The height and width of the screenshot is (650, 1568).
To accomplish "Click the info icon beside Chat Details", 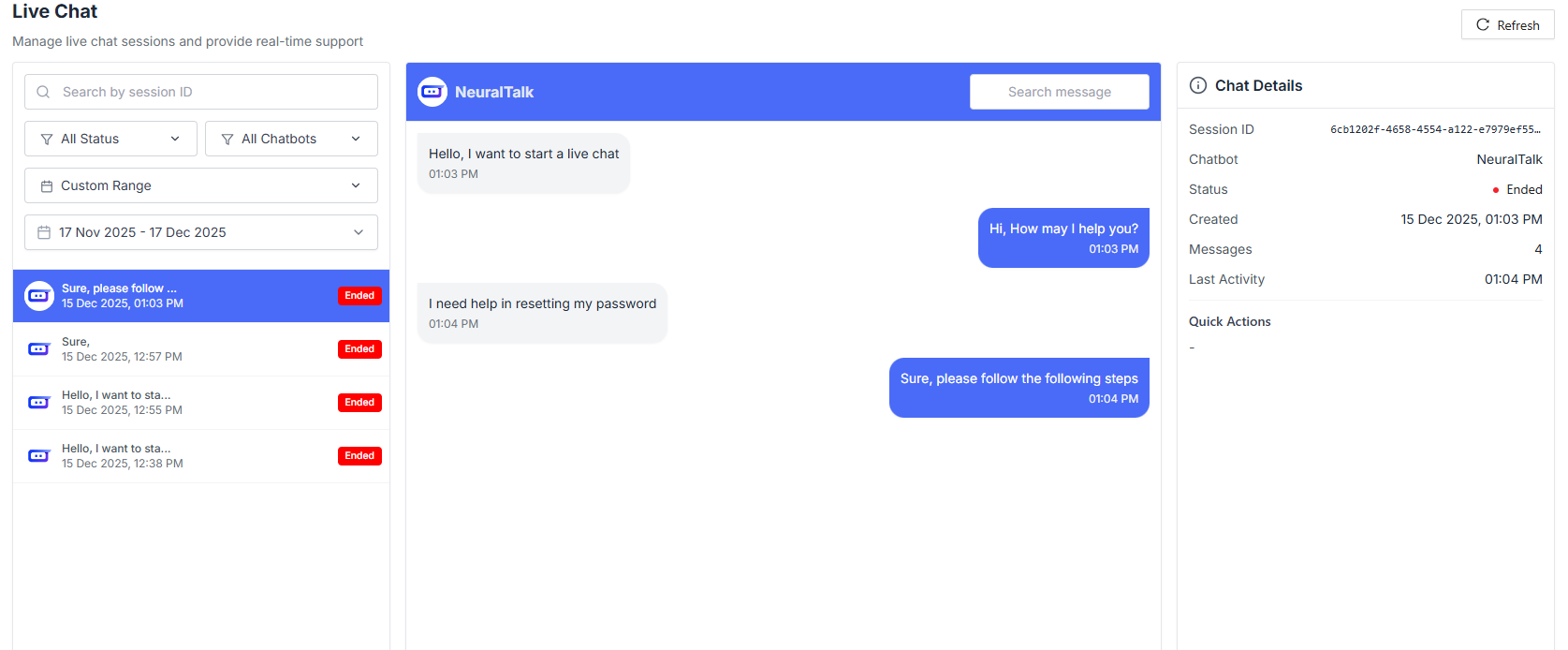I will [1199, 85].
